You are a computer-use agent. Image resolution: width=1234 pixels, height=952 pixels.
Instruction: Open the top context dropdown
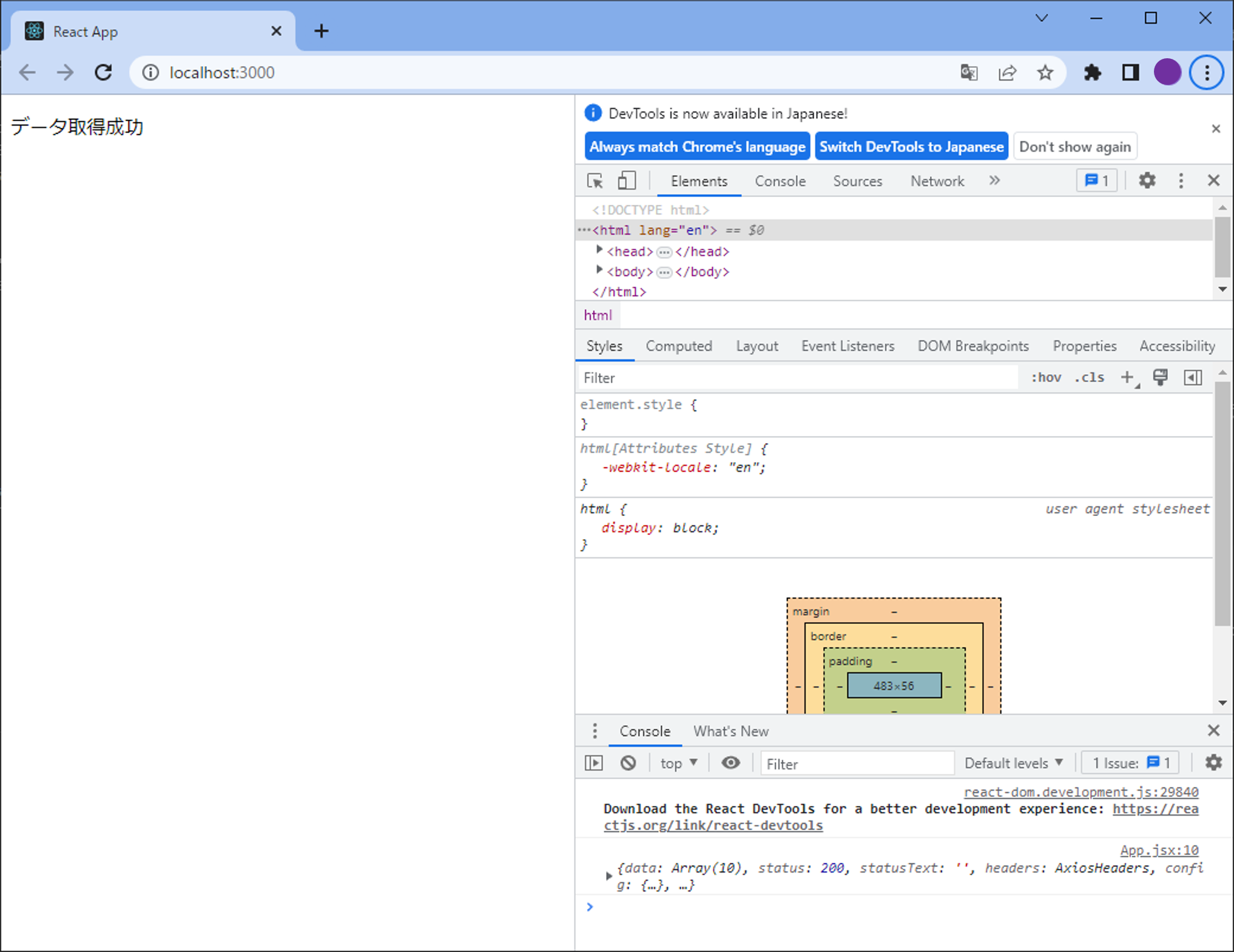tap(678, 763)
